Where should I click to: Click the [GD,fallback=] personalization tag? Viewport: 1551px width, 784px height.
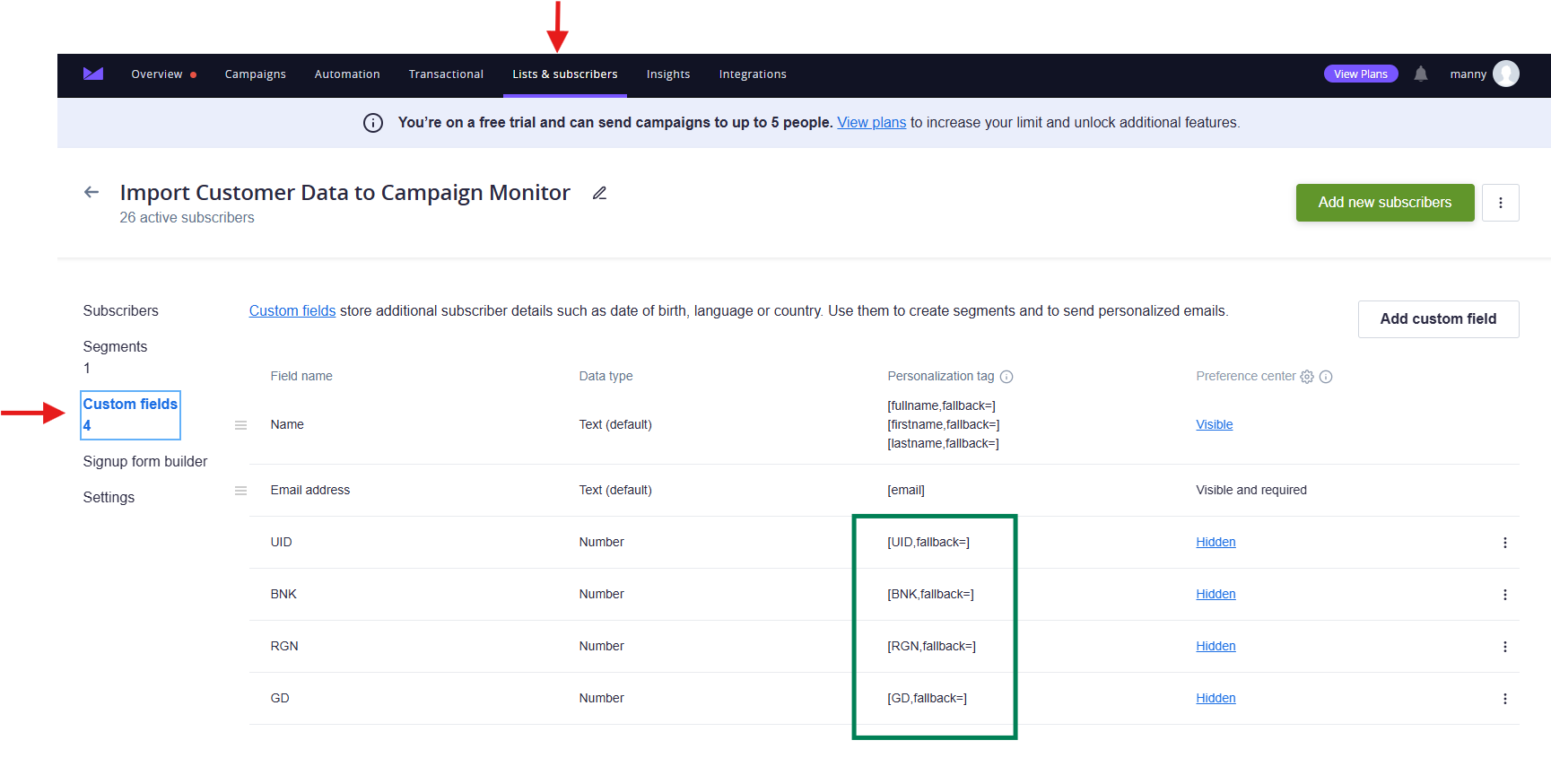(928, 699)
